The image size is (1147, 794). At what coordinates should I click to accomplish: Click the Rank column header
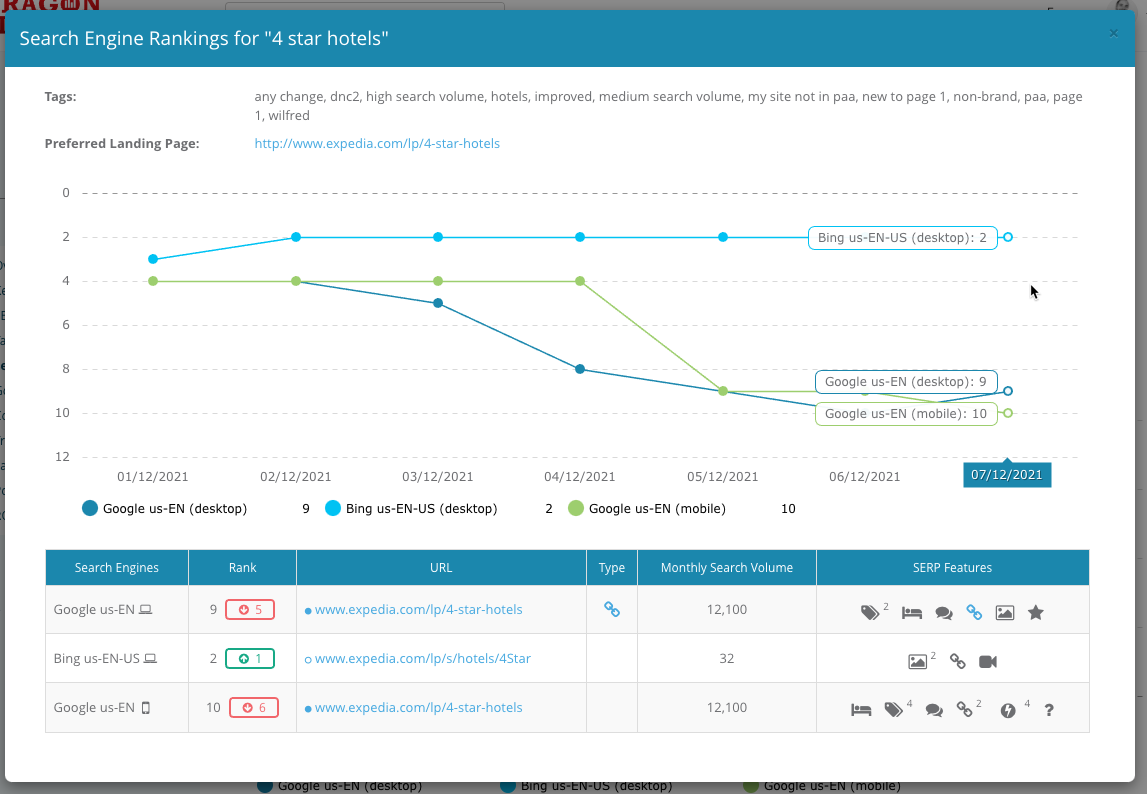click(242, 567)
